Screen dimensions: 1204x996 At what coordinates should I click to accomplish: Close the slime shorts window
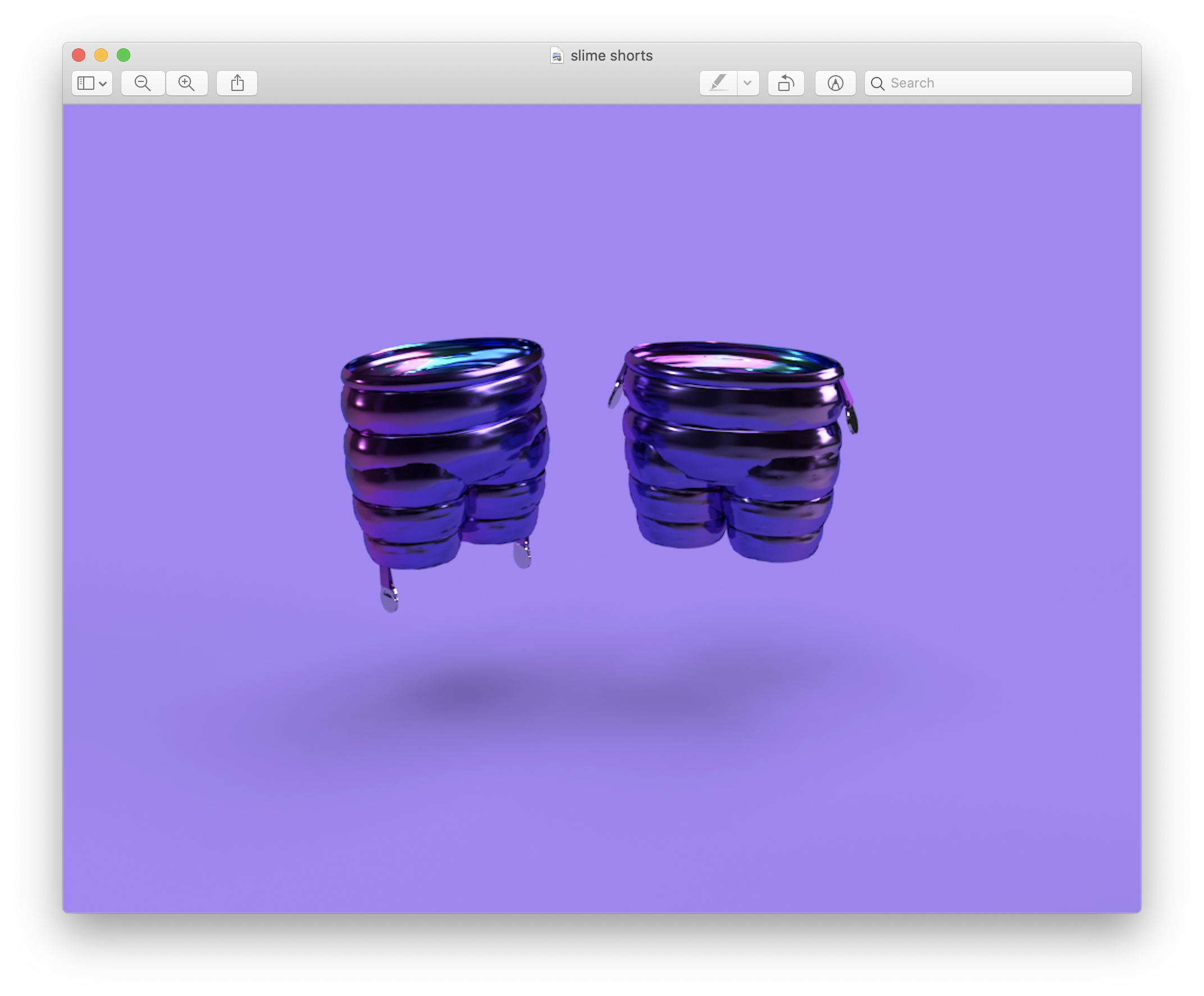79,55
